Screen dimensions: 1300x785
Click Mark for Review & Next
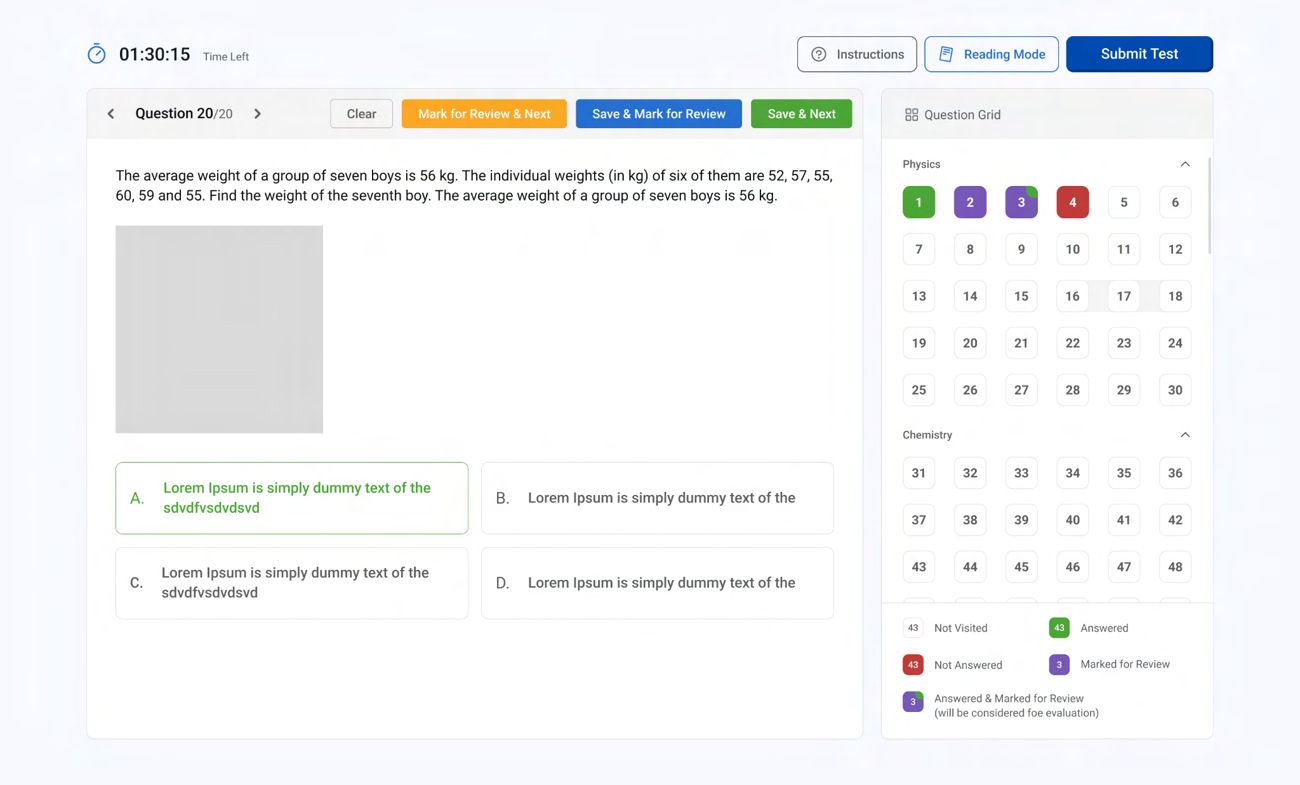484,114
